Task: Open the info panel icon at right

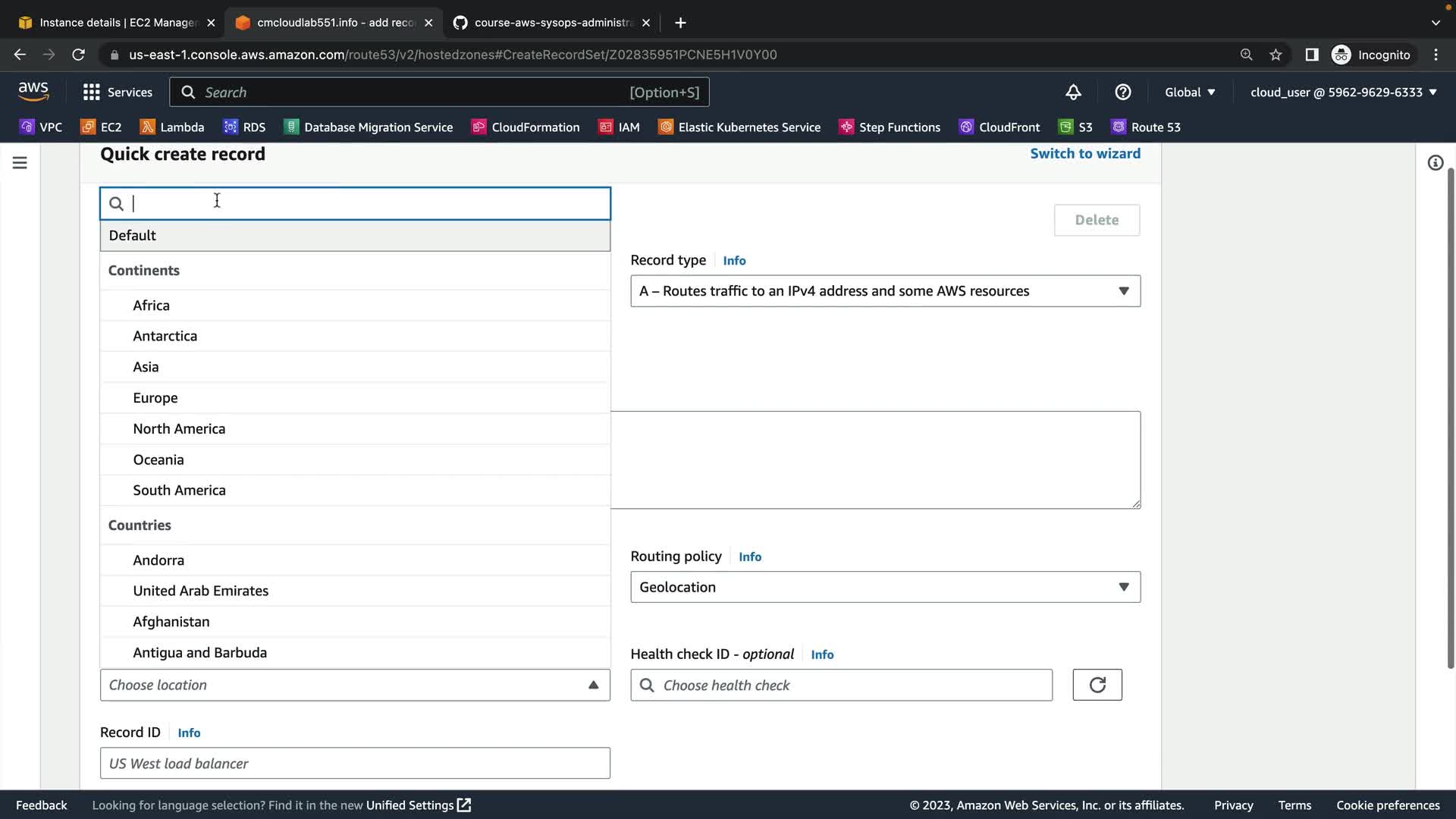Action: [1435, 163]
